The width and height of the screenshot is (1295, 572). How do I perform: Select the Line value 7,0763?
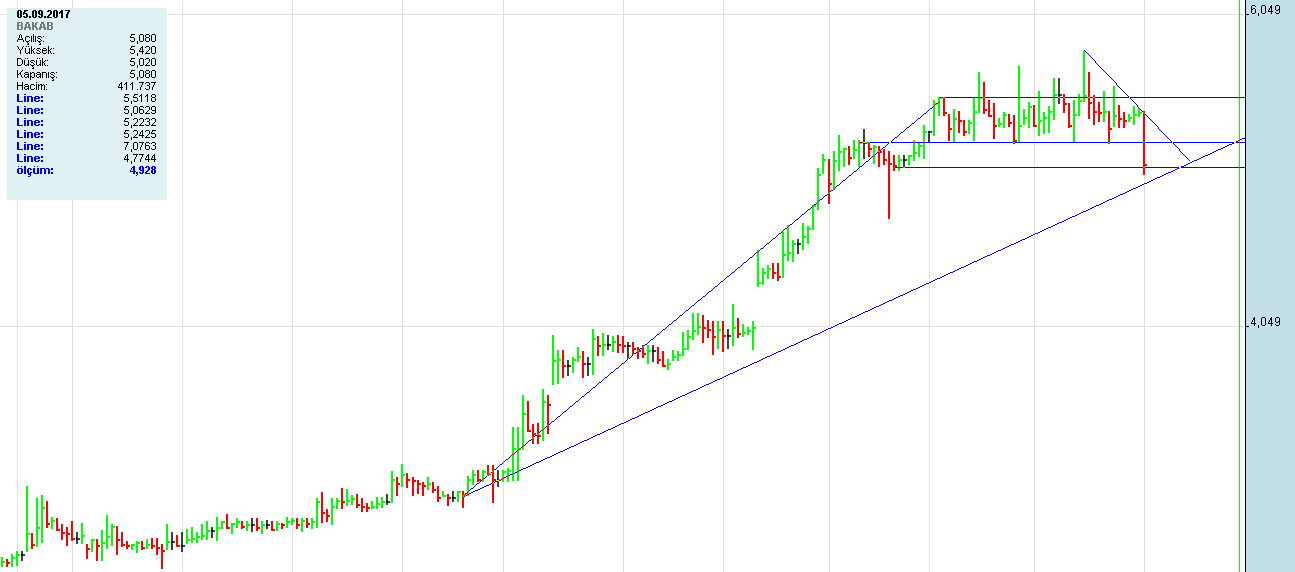(x=139, y=146)
